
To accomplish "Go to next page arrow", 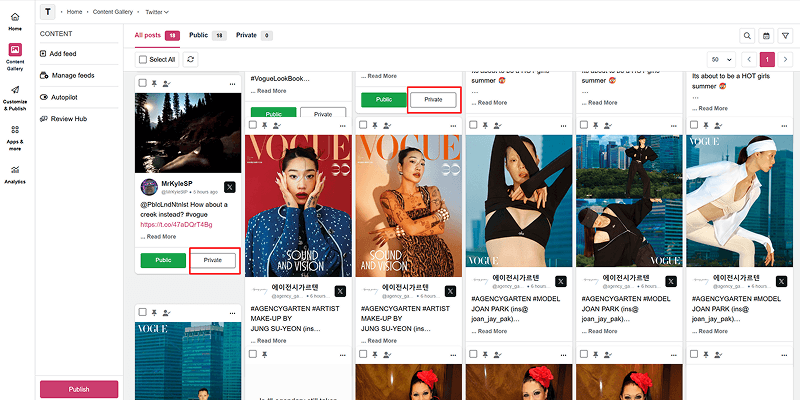I will (785, 60).
